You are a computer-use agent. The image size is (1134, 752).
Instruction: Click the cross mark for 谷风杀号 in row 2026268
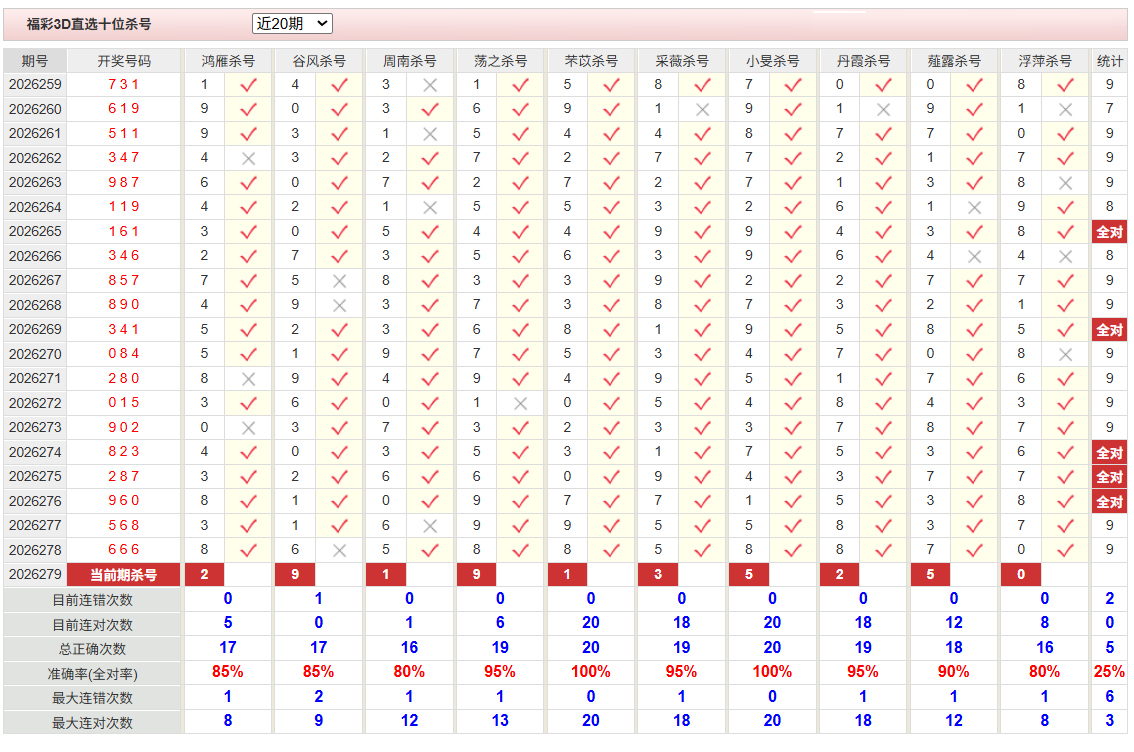point(339,305)
